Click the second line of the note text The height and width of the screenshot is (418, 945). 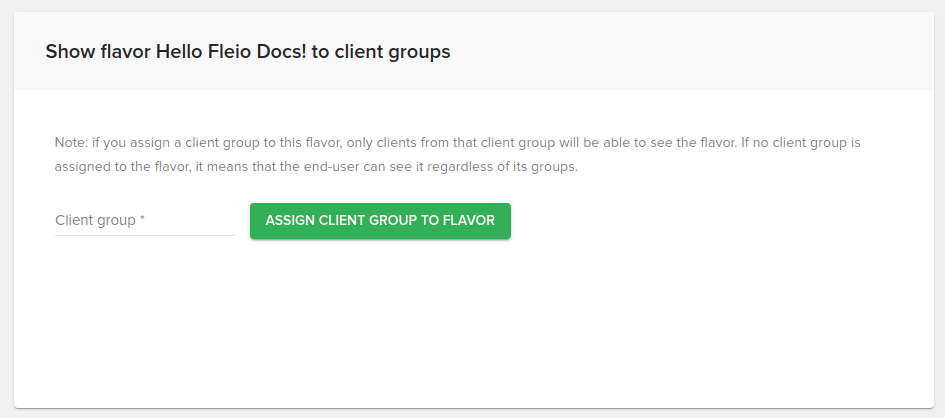pos(316,167)
